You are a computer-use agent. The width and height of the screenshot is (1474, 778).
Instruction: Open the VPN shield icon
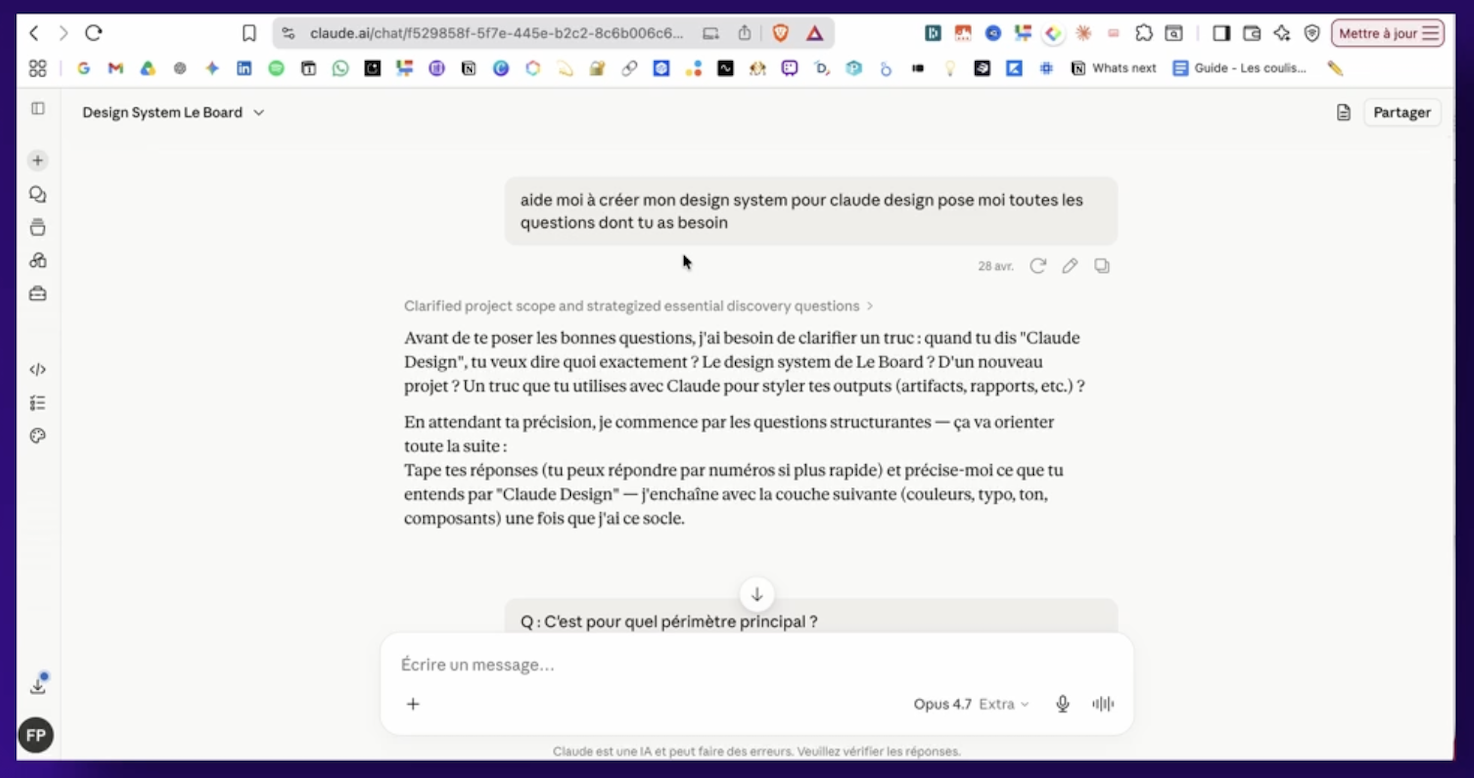(x=1312, y=33)
